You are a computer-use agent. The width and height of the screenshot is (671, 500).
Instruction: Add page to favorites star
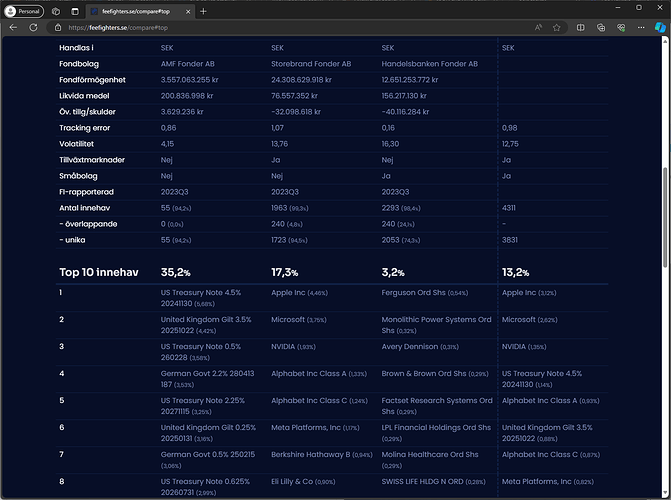556,28
